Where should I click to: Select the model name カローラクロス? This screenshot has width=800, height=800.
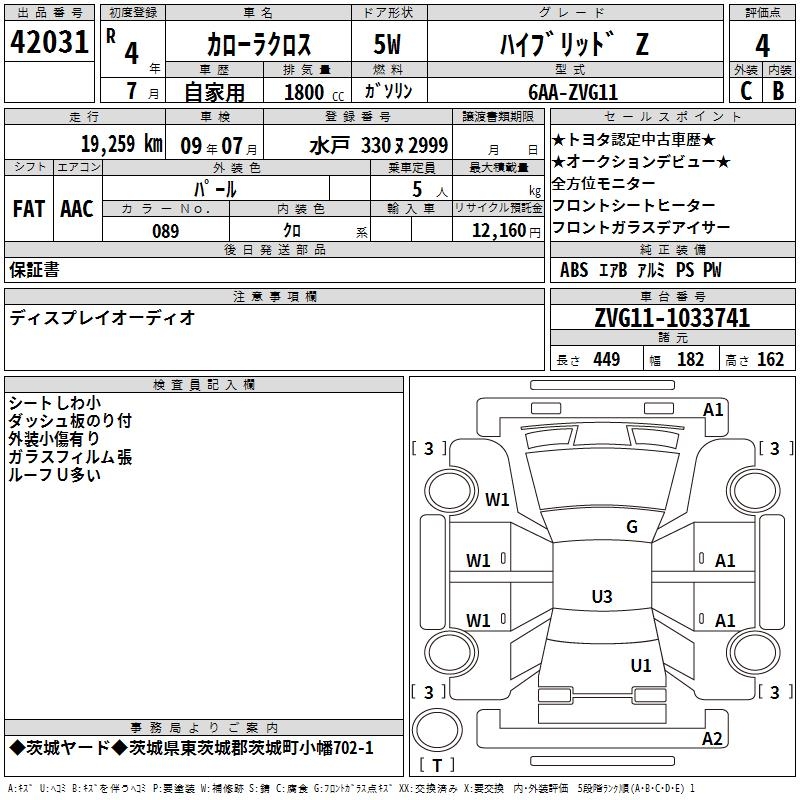tap(258, 45)
